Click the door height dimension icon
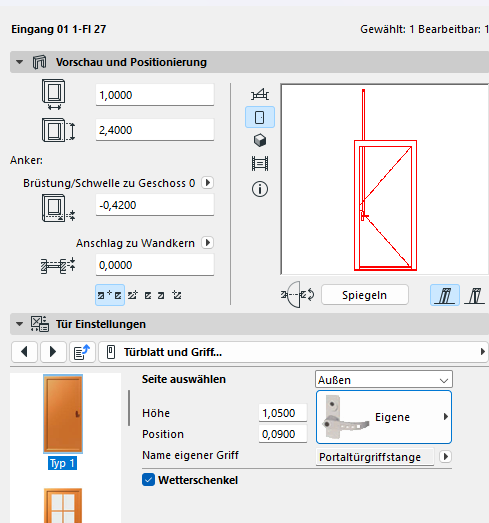489x523 pixels. click(58, 130)
